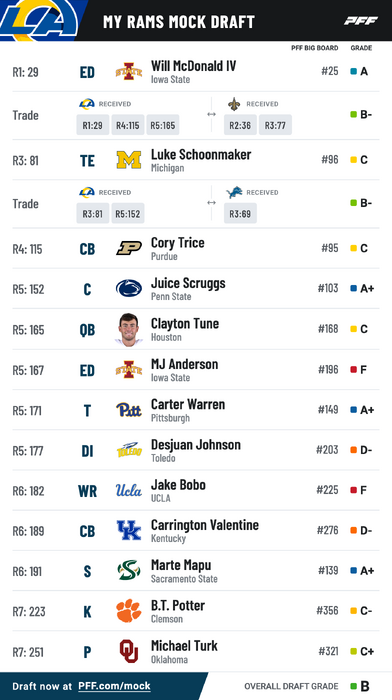Screen dimensions: 392x700
Task: Click the PFF logo in top bar
Action: pyautogui.click(x=361, y=21)
